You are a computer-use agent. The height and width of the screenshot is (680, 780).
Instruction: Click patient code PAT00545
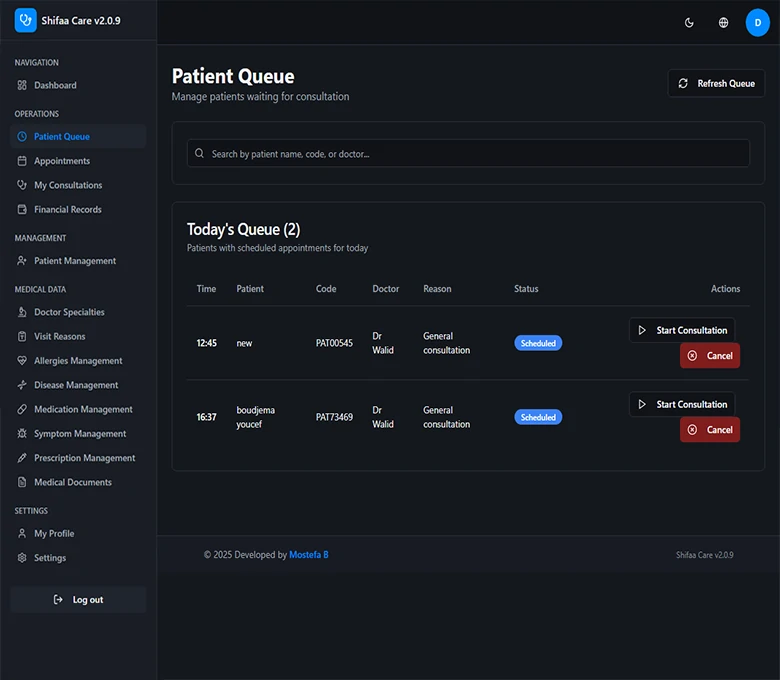tap(334, 343)
